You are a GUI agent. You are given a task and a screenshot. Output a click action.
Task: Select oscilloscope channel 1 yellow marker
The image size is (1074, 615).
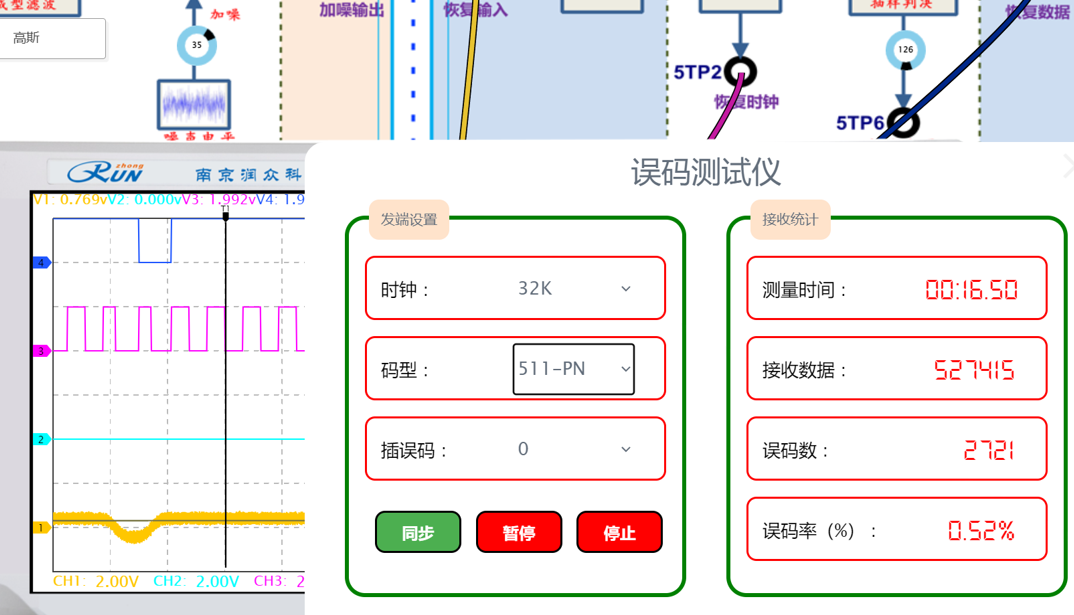click(x=41, y=527)
